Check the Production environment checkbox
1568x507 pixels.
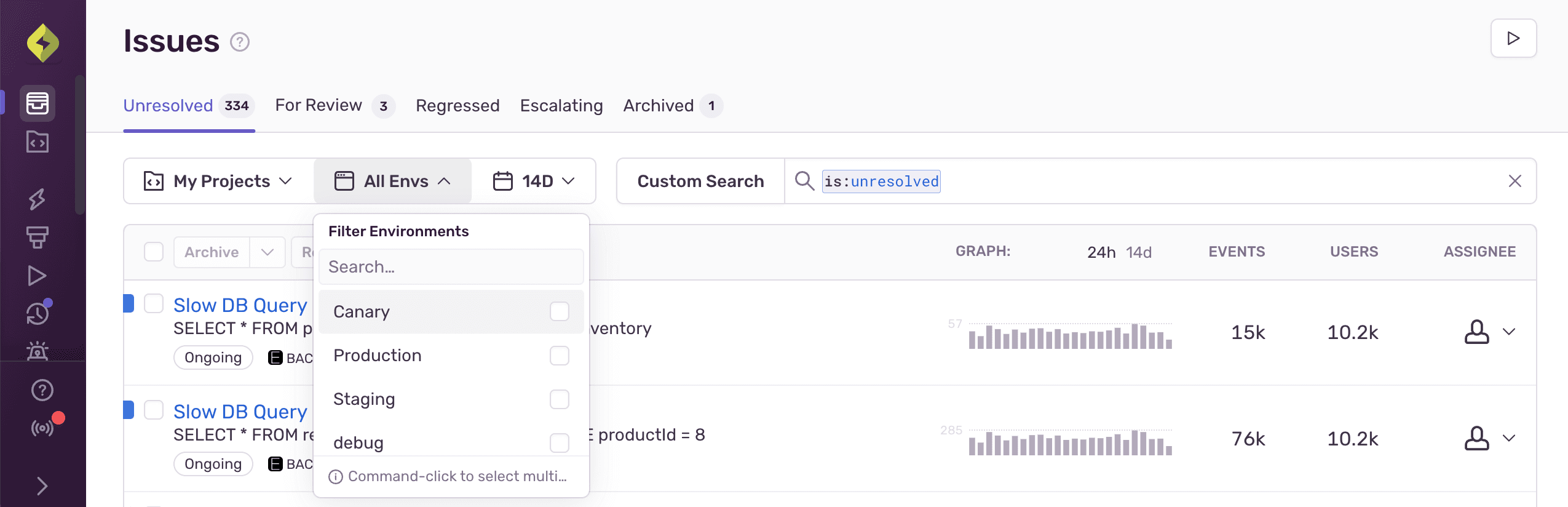[559, 356]
